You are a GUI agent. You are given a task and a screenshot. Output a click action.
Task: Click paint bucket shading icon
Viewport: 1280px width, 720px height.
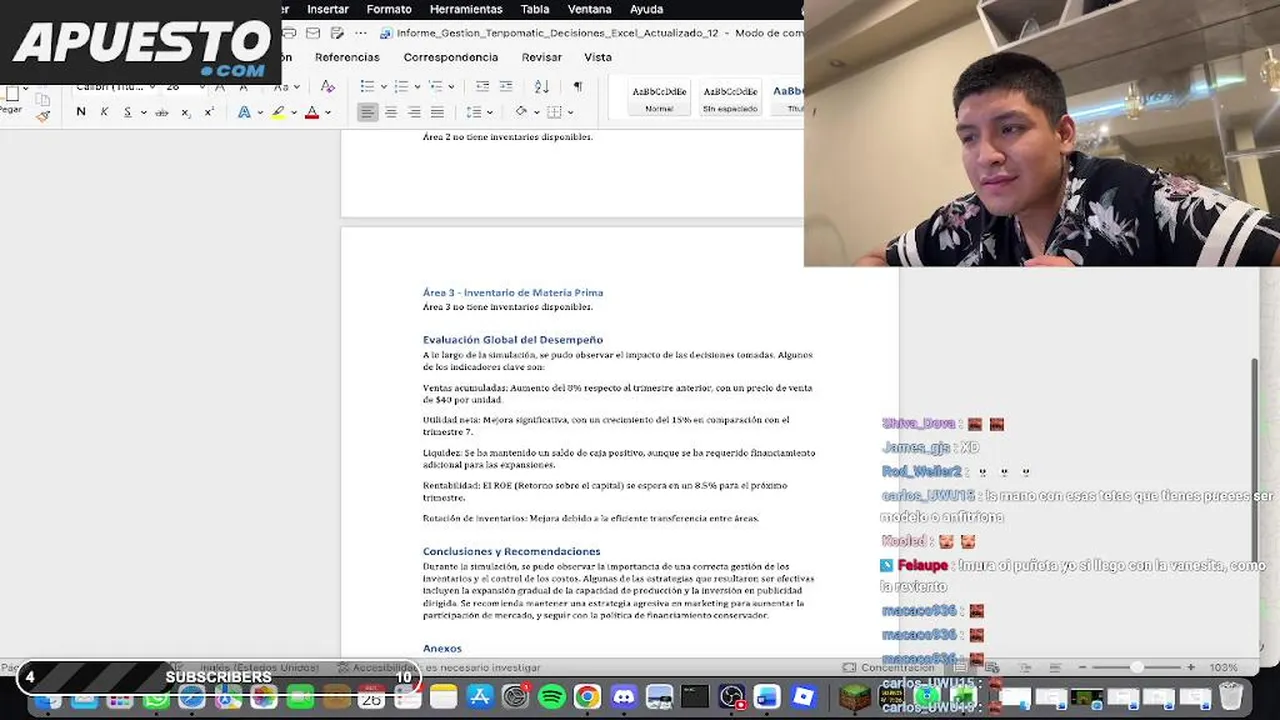pos(521,112)
